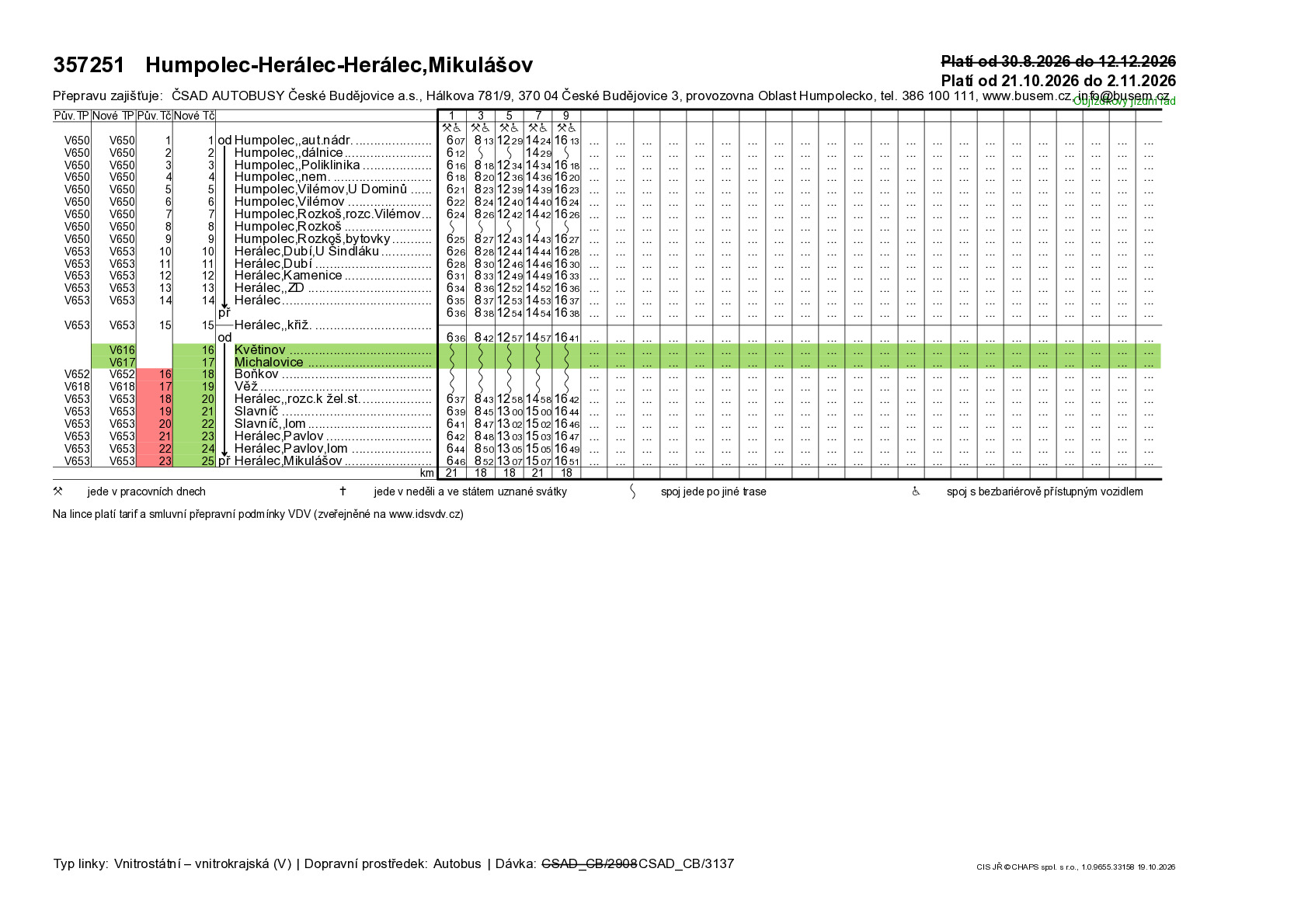Click the struck-through batch CSAD_CB/2908
1308x924 pixels.
[590, 864]
